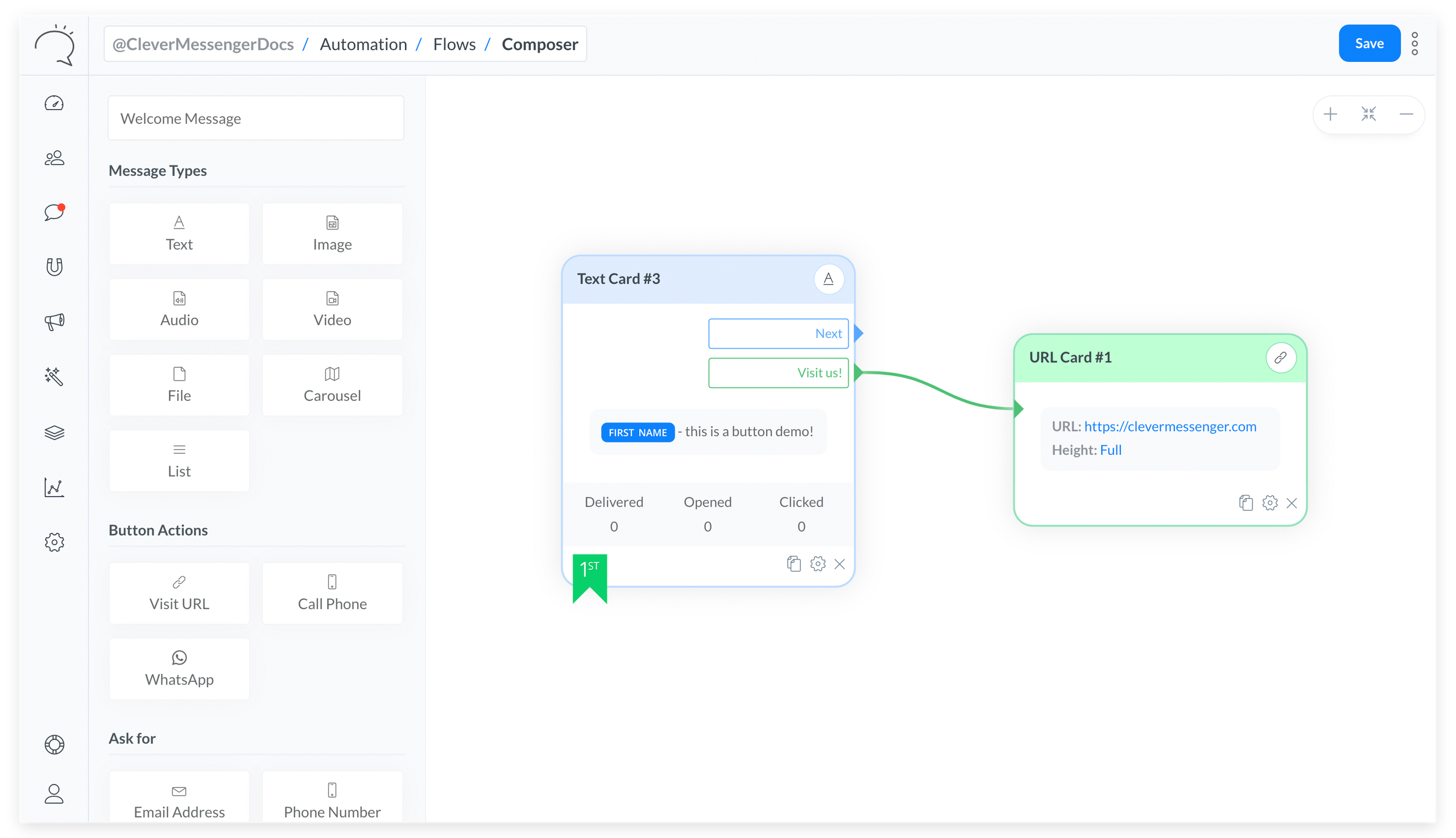Click the Welcome Message name field
Screen dimensions: 1456x838
tap(255, 118)
